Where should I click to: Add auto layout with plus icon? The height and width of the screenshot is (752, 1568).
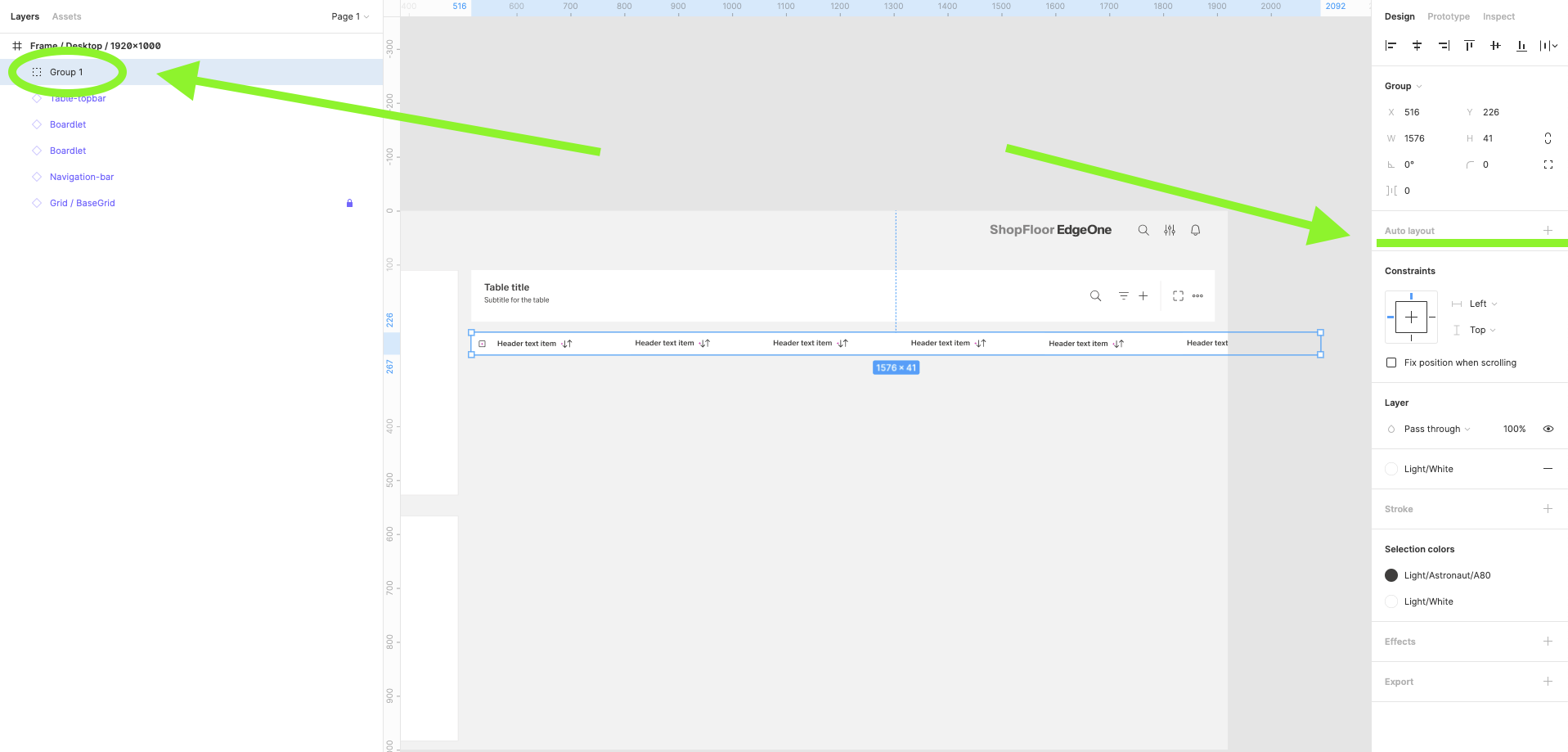1548,231
